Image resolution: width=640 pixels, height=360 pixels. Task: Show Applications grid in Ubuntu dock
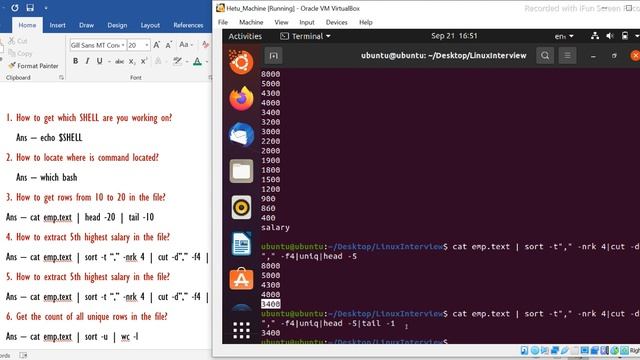click(241, 330)
